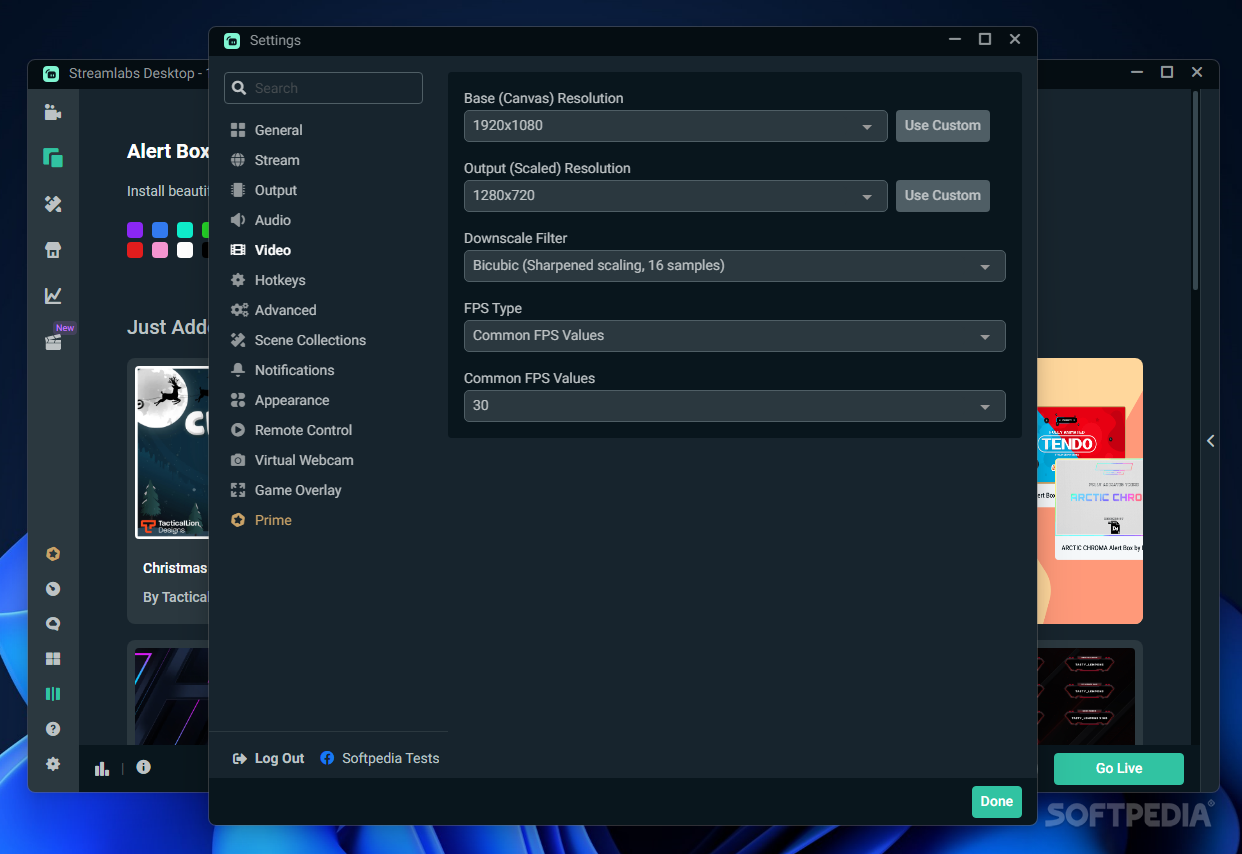Image resolution: width=1242 pixels, height=854 pixels.
Task: Open the settings gear icon in main sidebar
Action: point(53,764)
